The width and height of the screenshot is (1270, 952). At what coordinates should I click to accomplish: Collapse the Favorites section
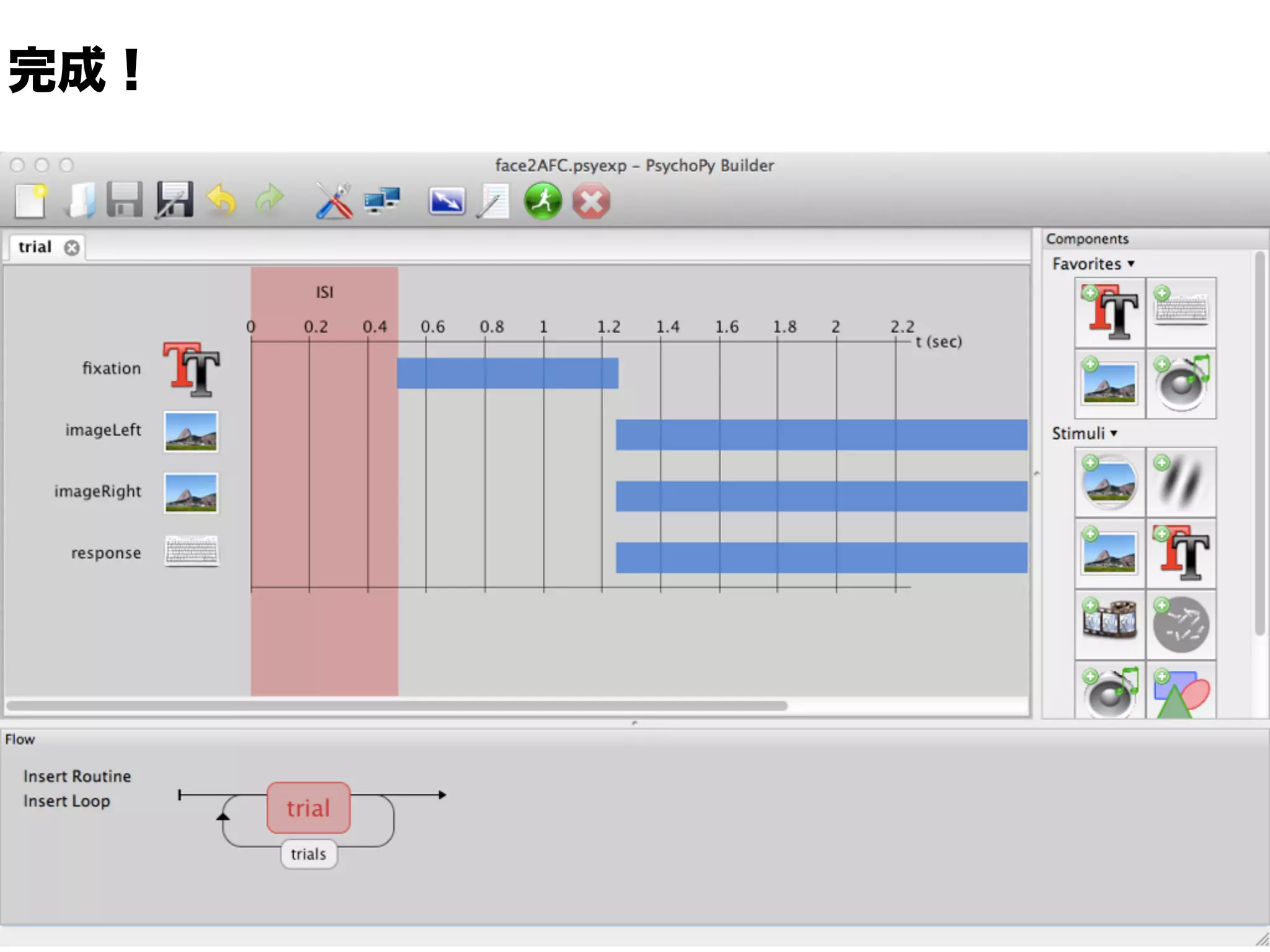point(1093,264)
